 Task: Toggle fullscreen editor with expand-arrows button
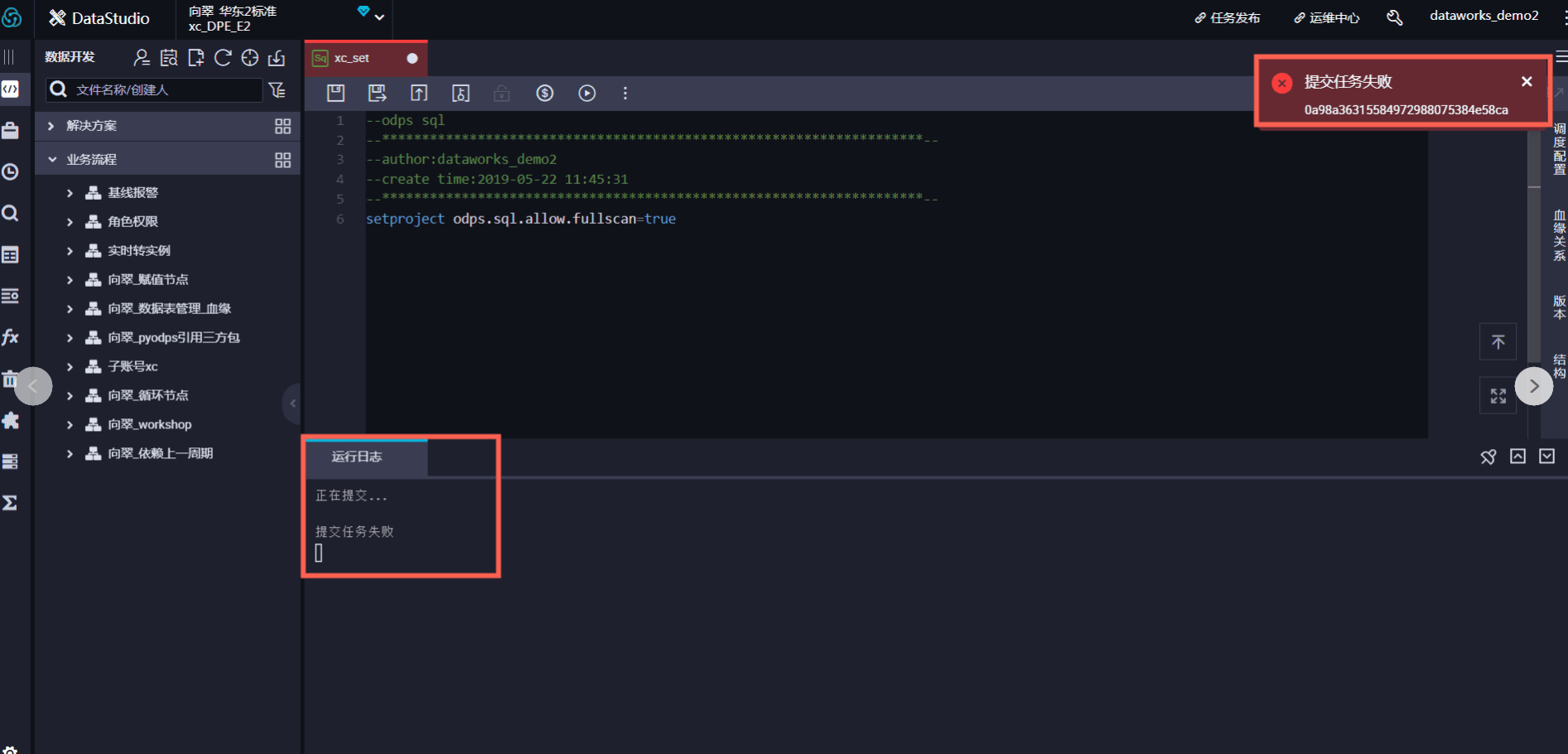click(x=1498, y=395)
